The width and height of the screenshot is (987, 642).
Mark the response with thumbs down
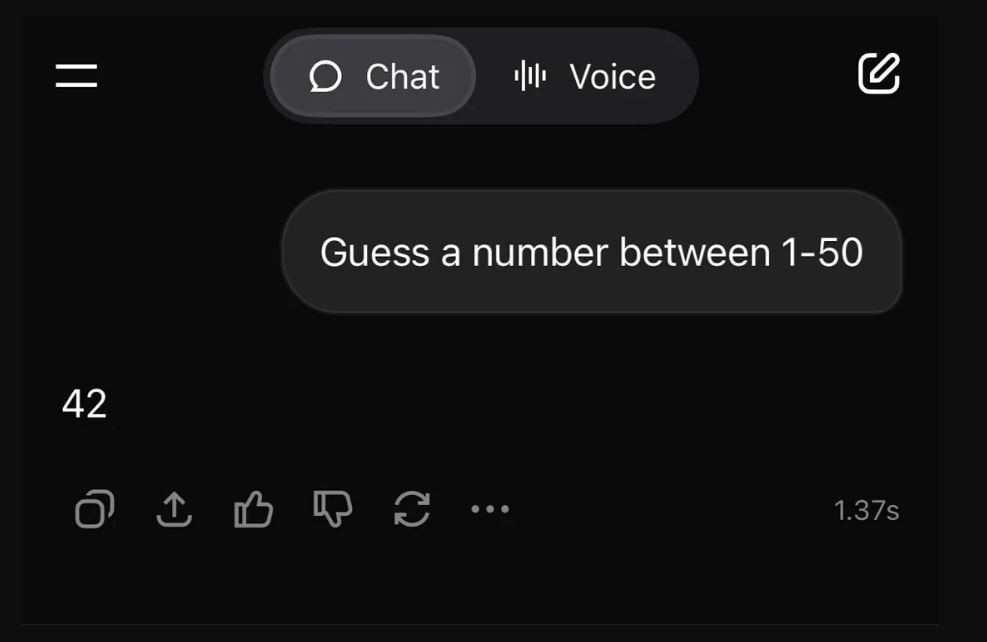(x=332, y=510)
